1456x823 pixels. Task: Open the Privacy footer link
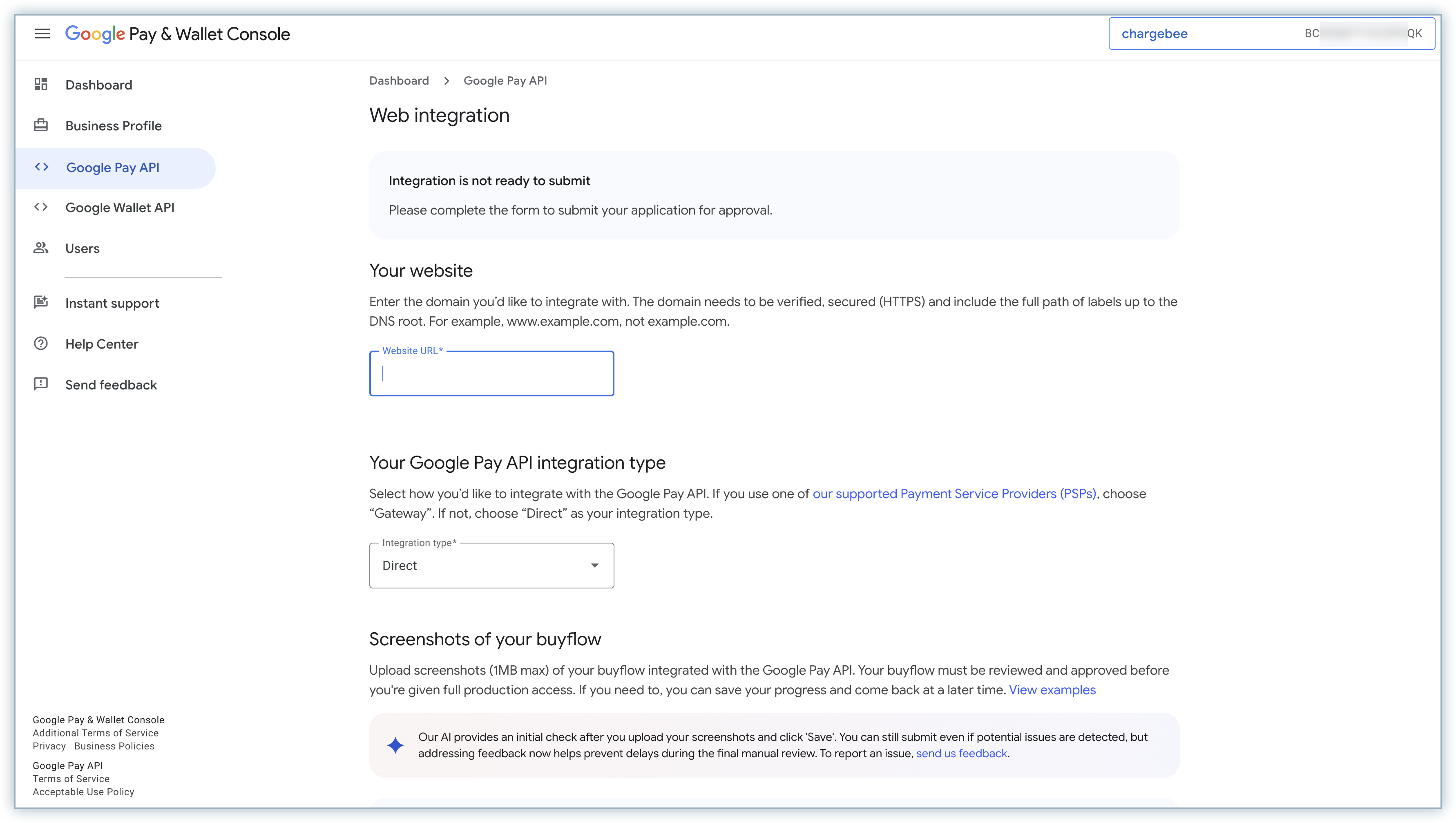pos(49,746)
